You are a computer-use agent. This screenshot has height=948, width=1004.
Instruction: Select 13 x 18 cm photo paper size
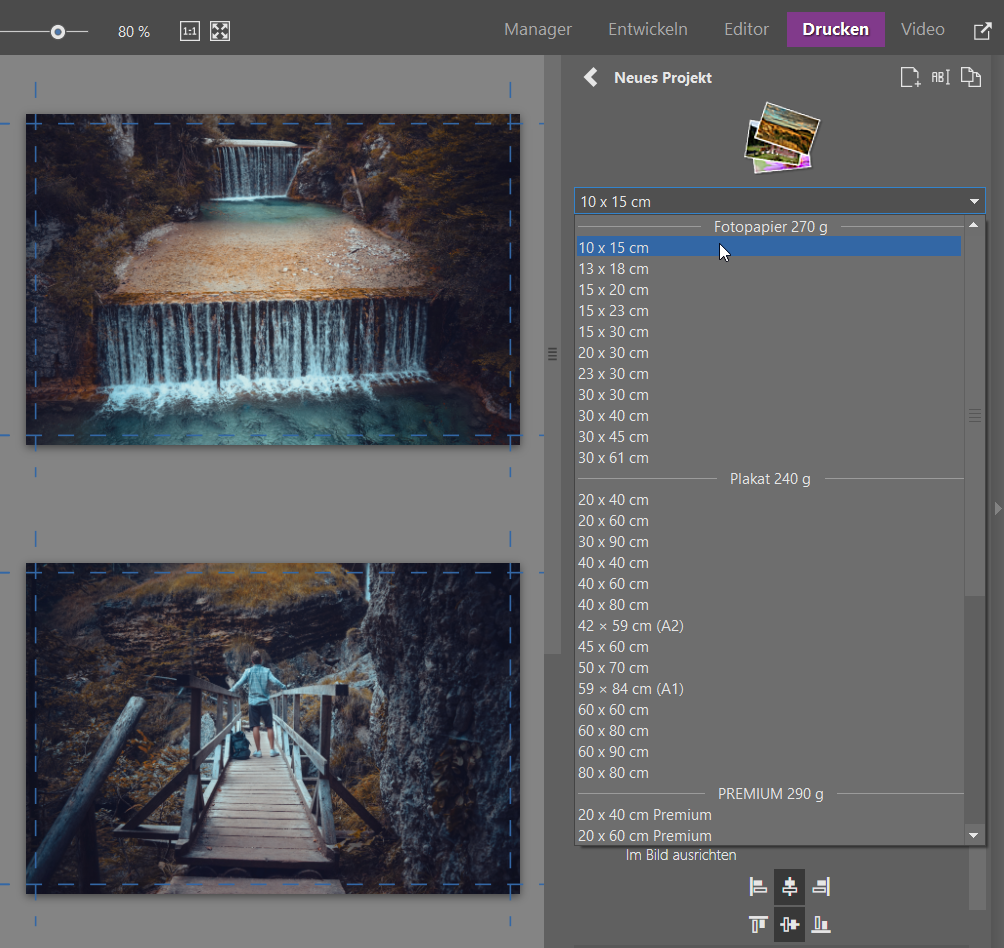613,268
